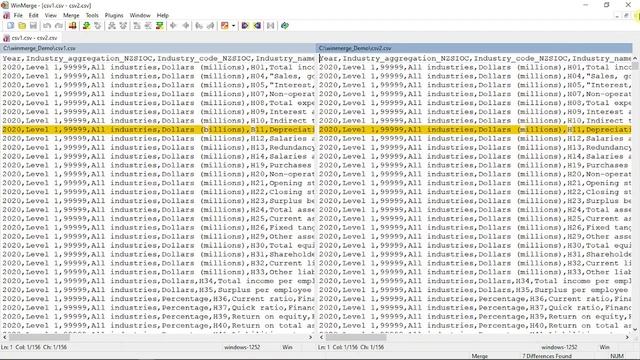Click the vertical scrollbar down arrow
The width and height of the screenshot is (640, 360).
pyautogui.click(x=635, y=329)
